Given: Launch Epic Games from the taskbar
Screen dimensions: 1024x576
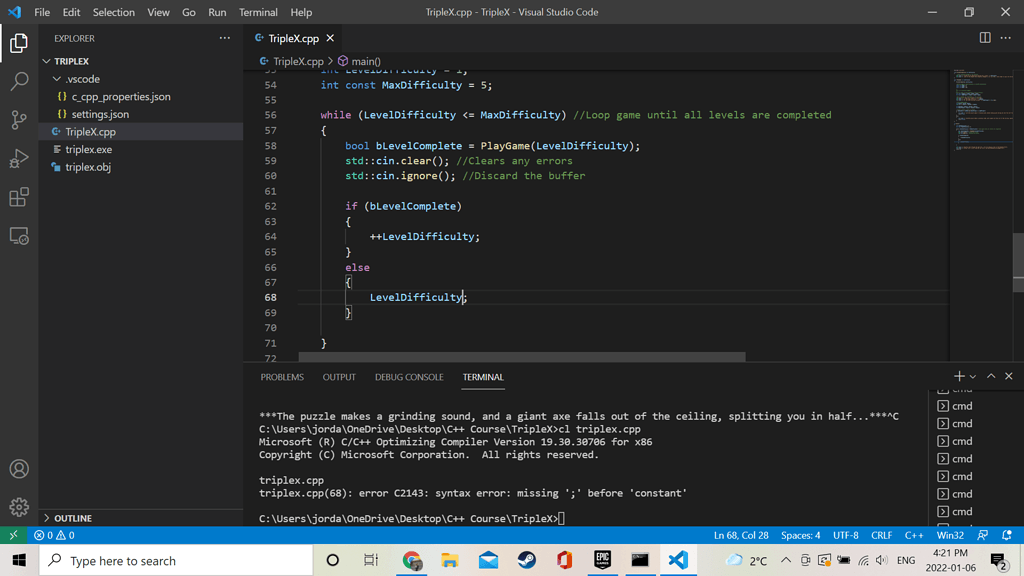Looking at the screenshot, I should pyautogui.click(x=602, y=560).
